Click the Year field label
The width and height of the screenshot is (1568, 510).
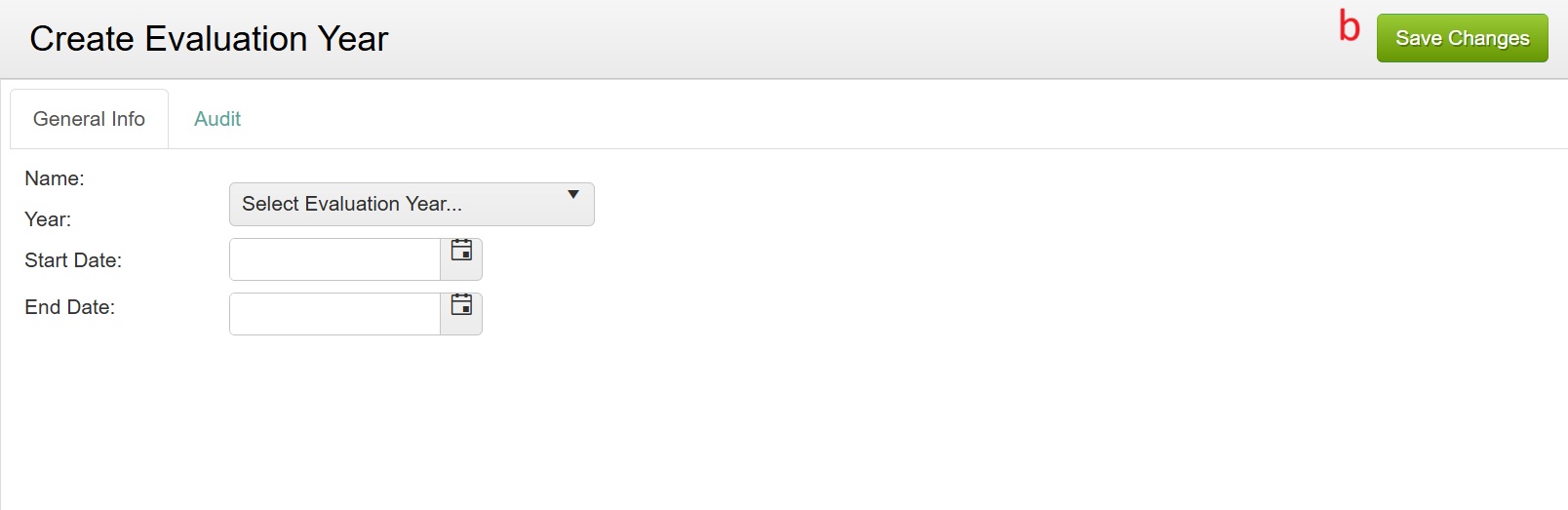coord(48,219)
